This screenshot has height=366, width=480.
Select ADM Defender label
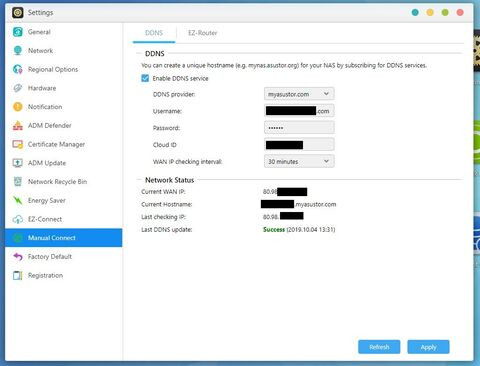point(50,126)
